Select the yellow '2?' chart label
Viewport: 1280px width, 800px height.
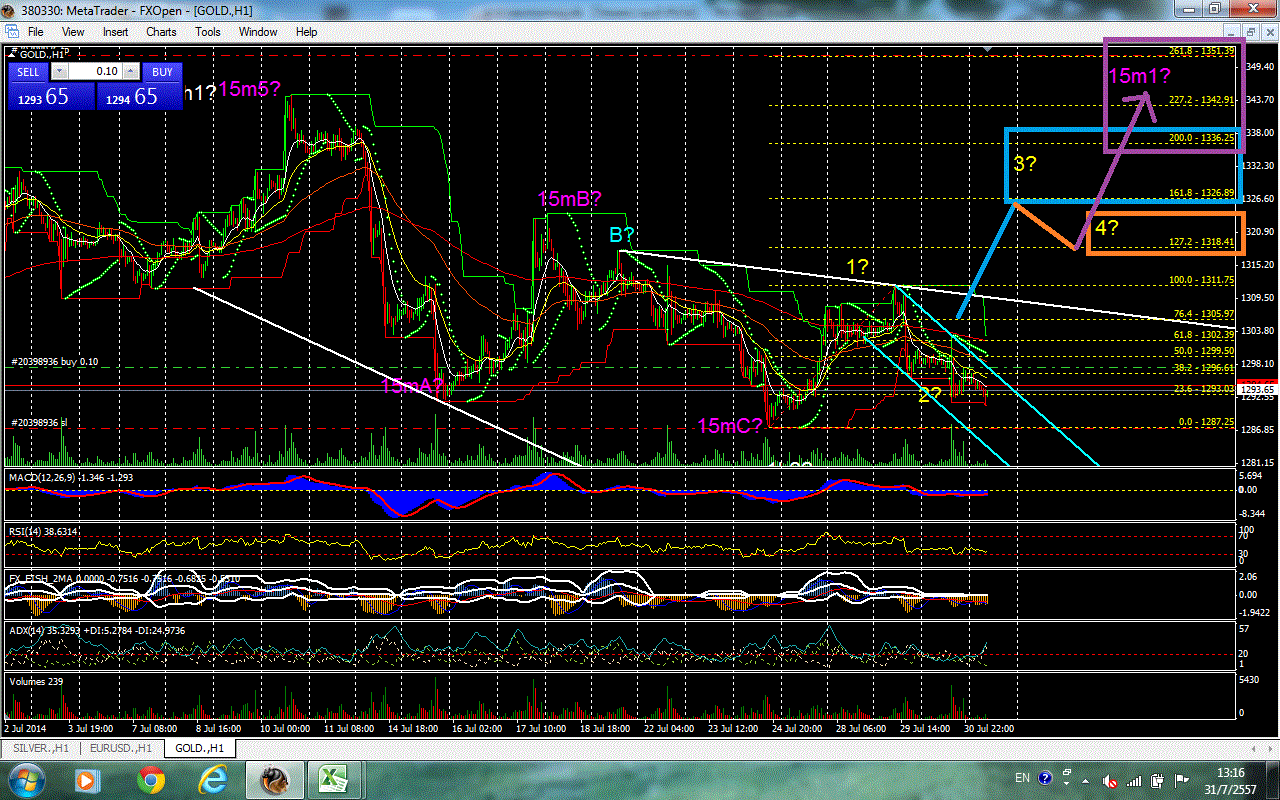(930, 394)
